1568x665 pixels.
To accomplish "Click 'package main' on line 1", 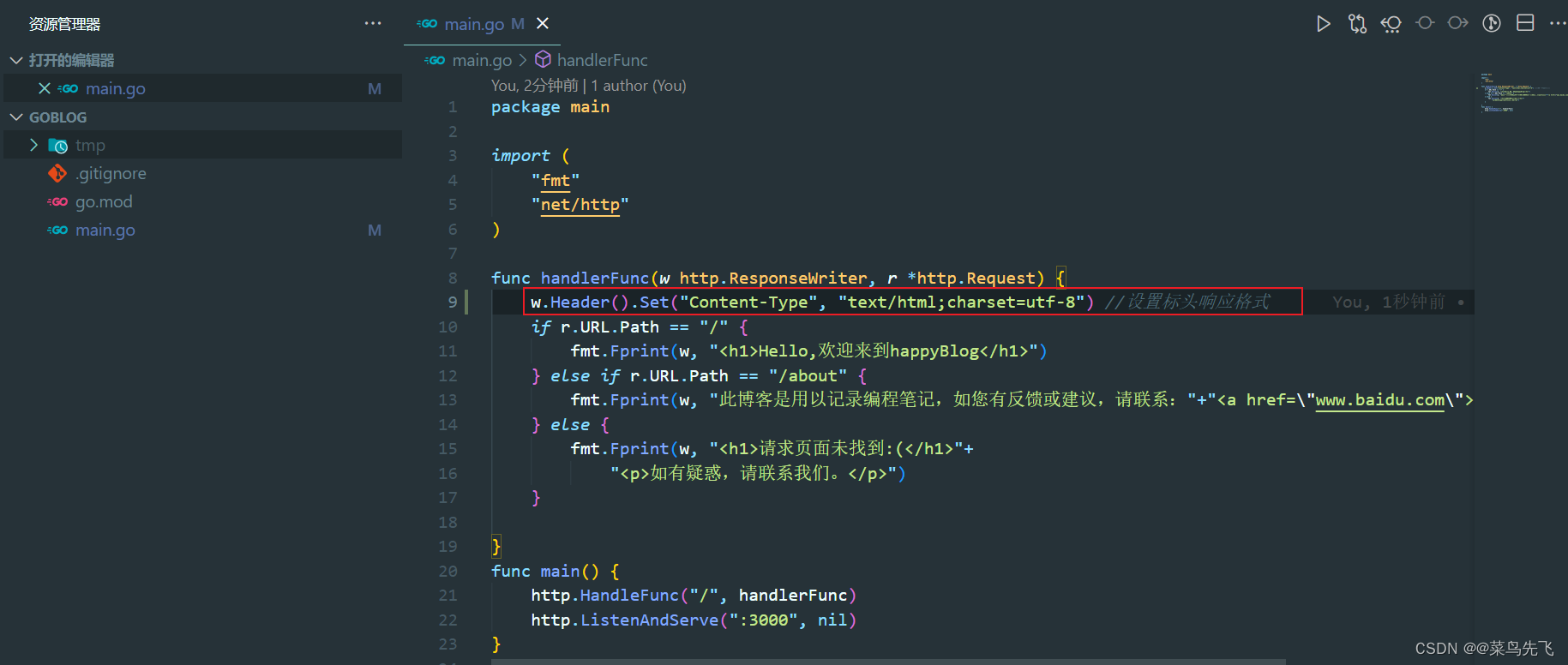I will tap(550, 107).
